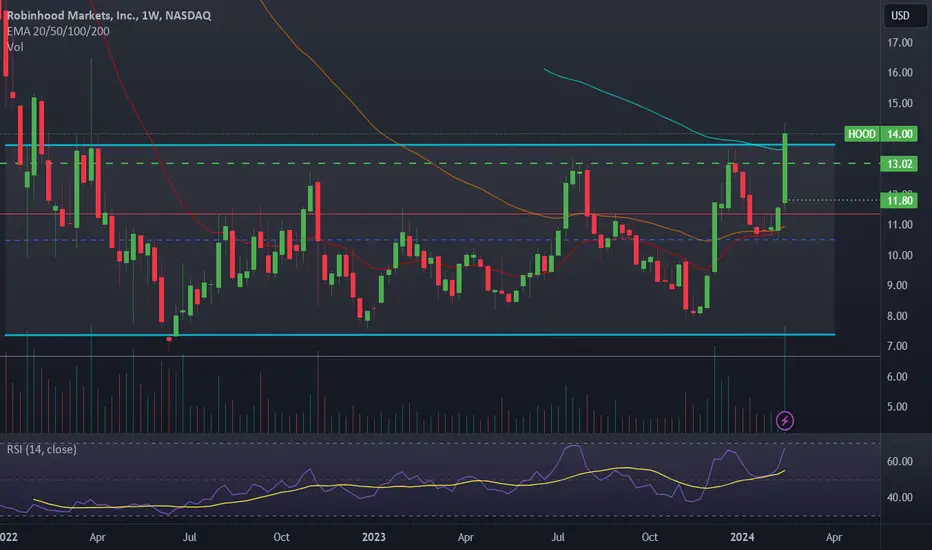Click the Robinhood Markets, Inc. symbol title

pyautogui.click(x=109, y=15)
